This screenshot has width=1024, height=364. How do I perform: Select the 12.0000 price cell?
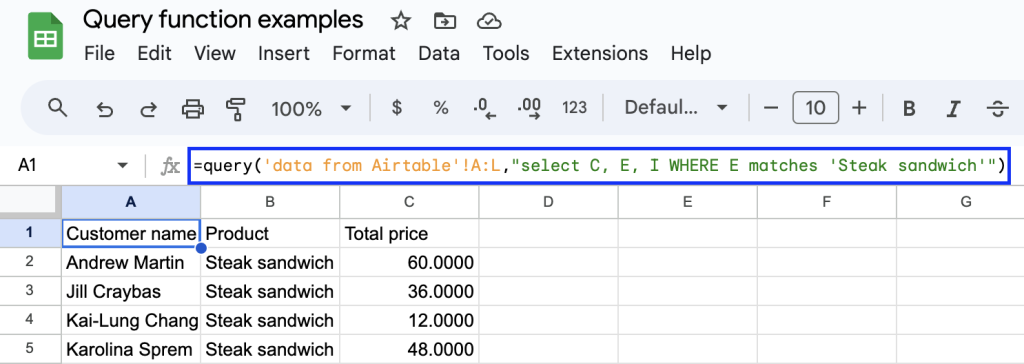[x=409, y=321]
